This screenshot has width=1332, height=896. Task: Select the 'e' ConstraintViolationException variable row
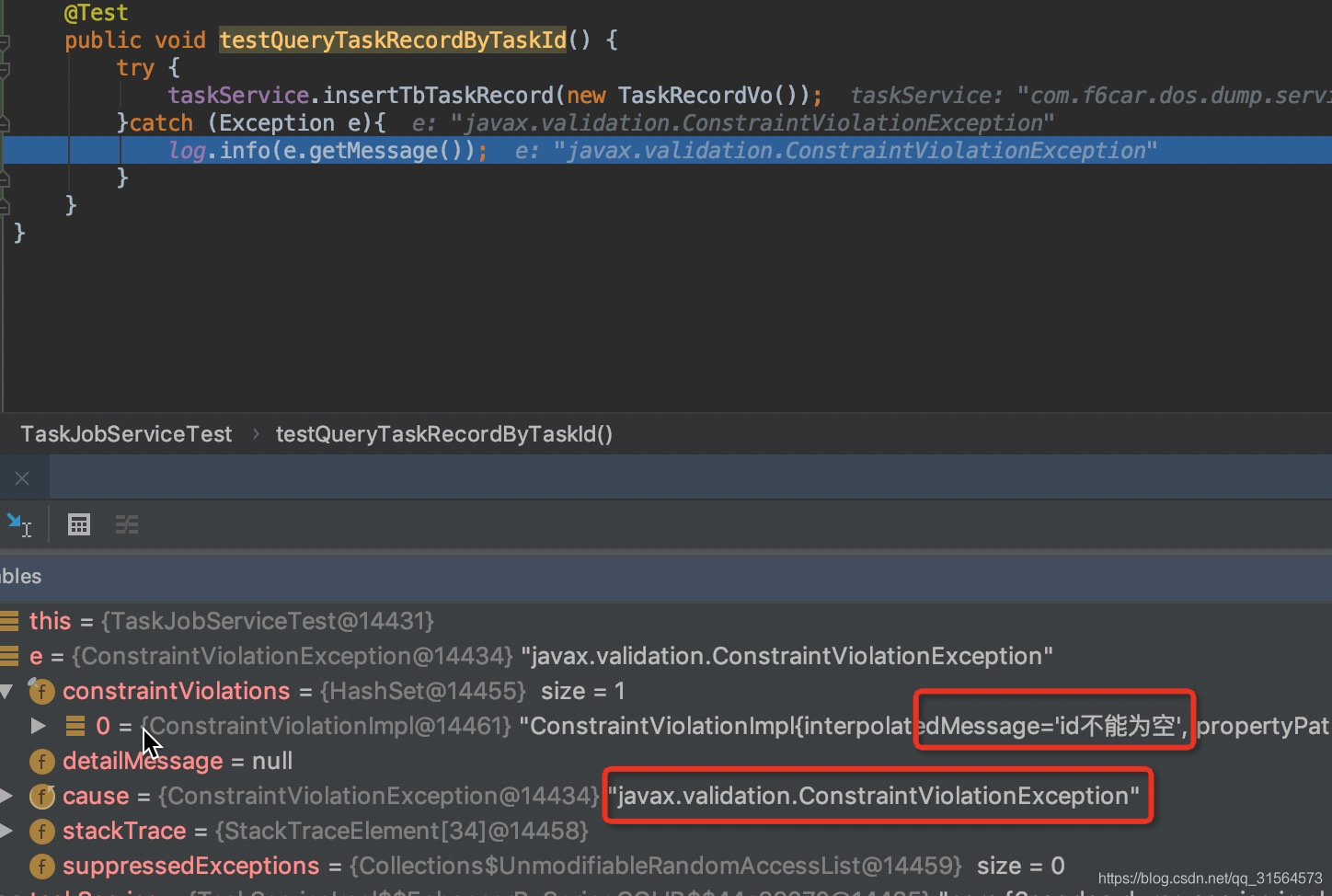666,656
